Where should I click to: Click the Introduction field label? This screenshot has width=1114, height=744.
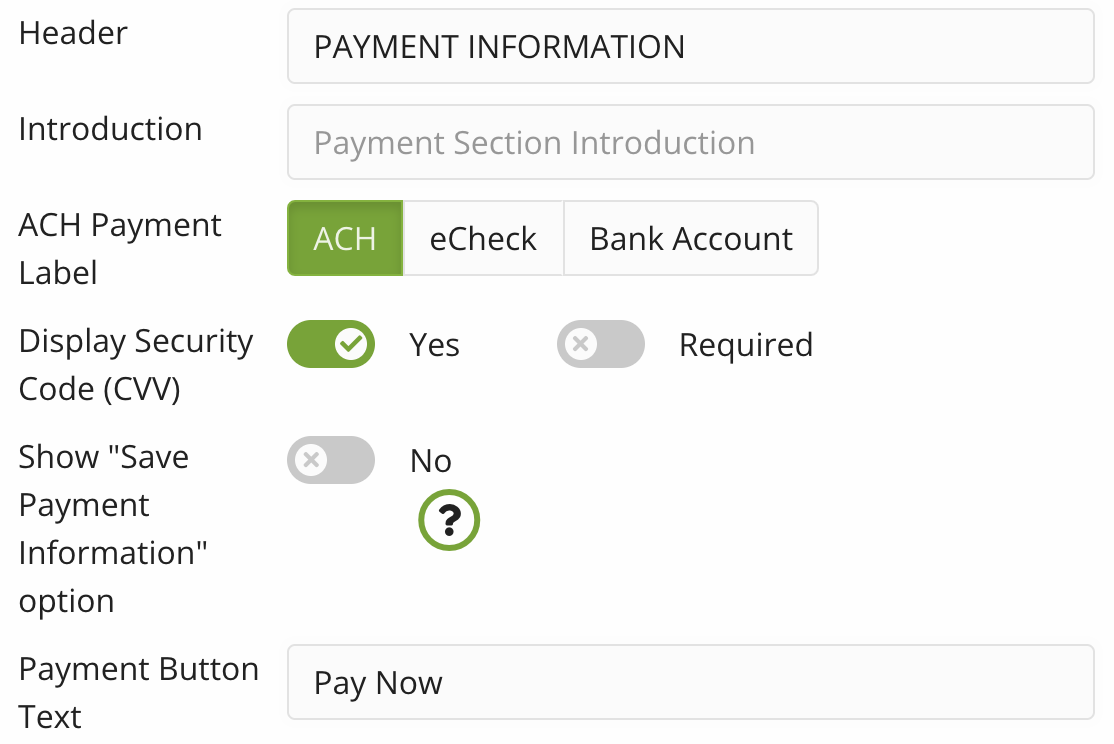point(110,129)
